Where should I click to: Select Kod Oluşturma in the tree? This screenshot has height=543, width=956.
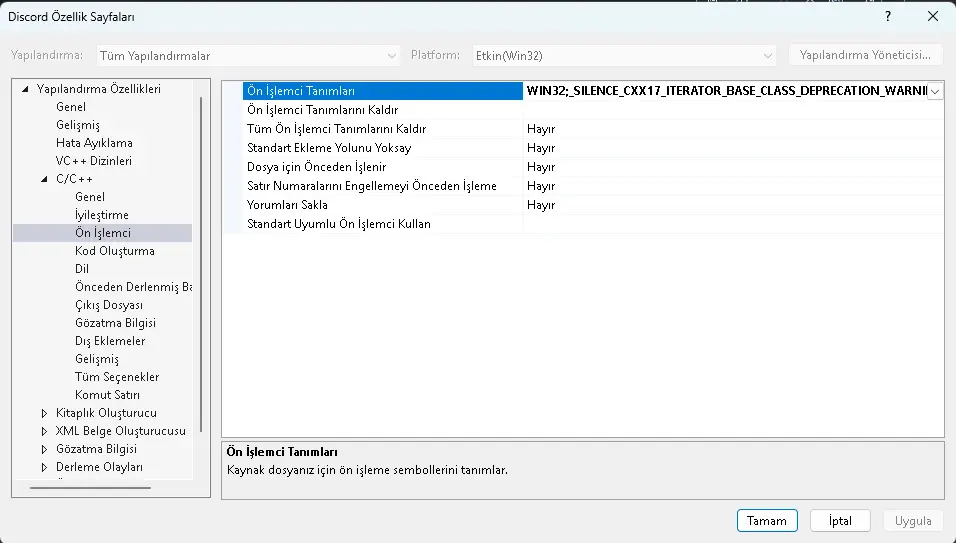[115, 250]
